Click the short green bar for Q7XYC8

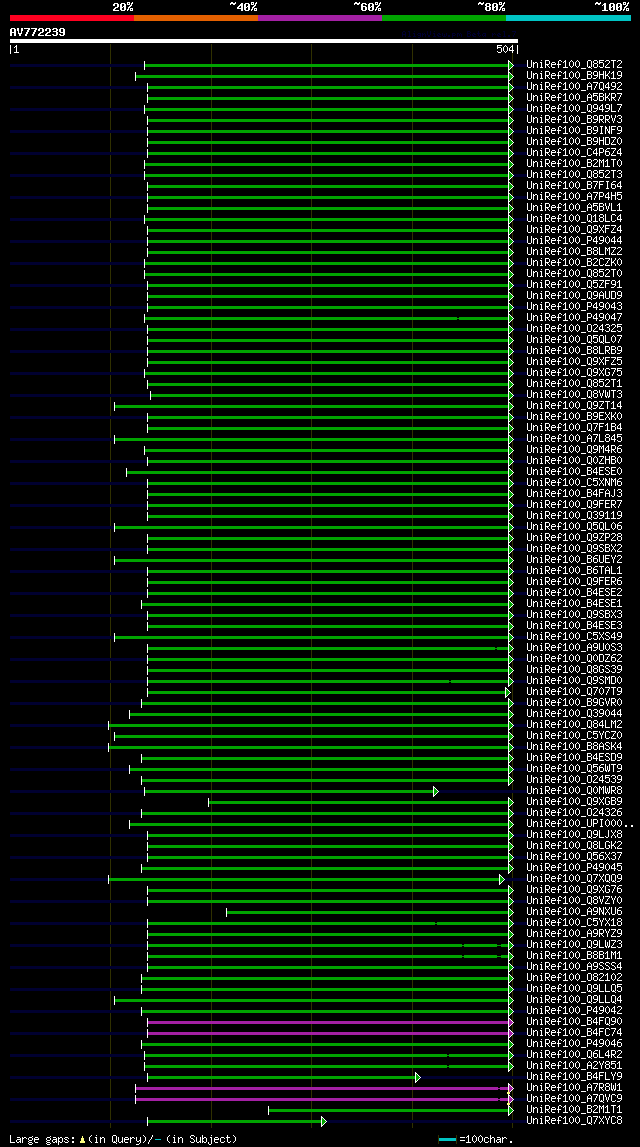pos(235,1121)
